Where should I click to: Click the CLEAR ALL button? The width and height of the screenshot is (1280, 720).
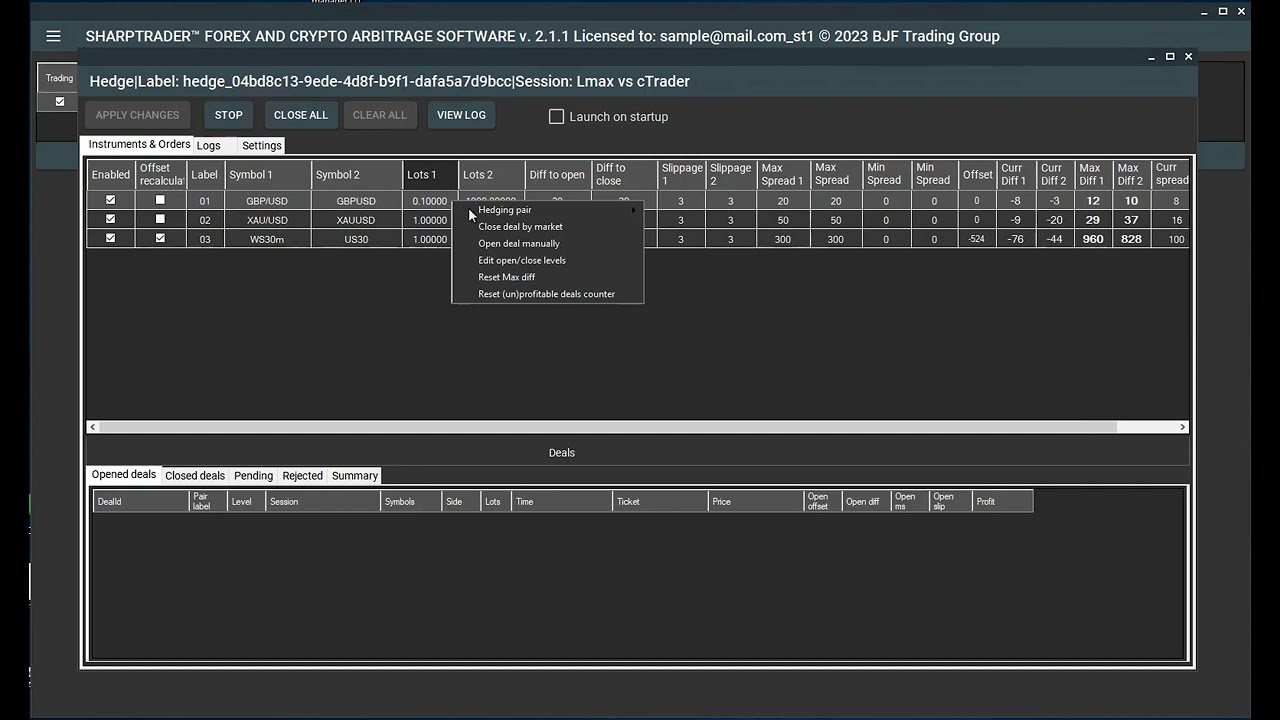click(380, 115)
